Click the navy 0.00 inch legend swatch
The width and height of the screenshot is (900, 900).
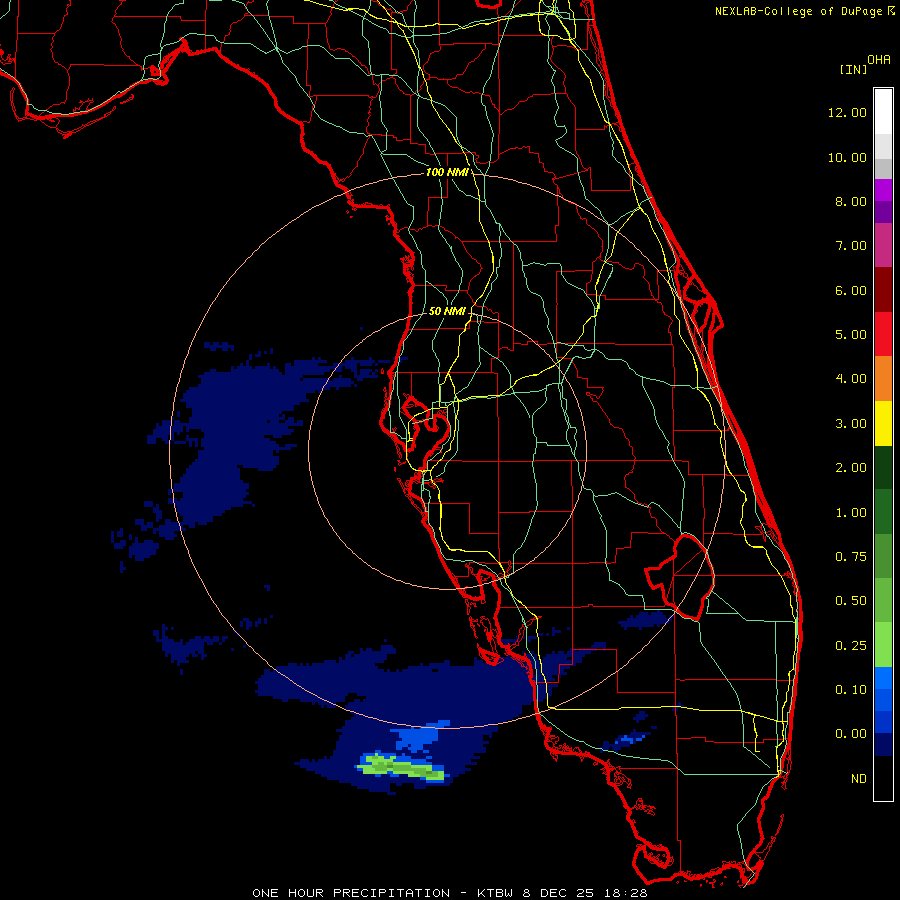pos(883,745)
